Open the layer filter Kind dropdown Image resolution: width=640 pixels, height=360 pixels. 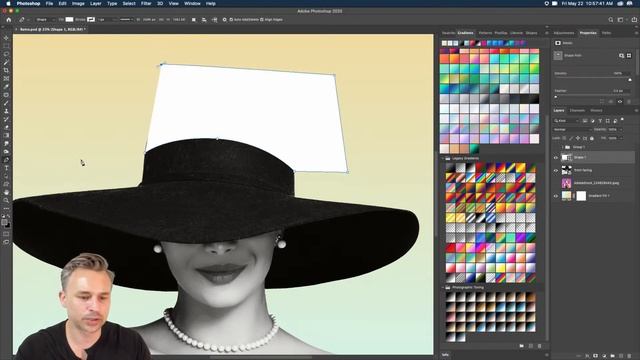(x=567, y=121)
